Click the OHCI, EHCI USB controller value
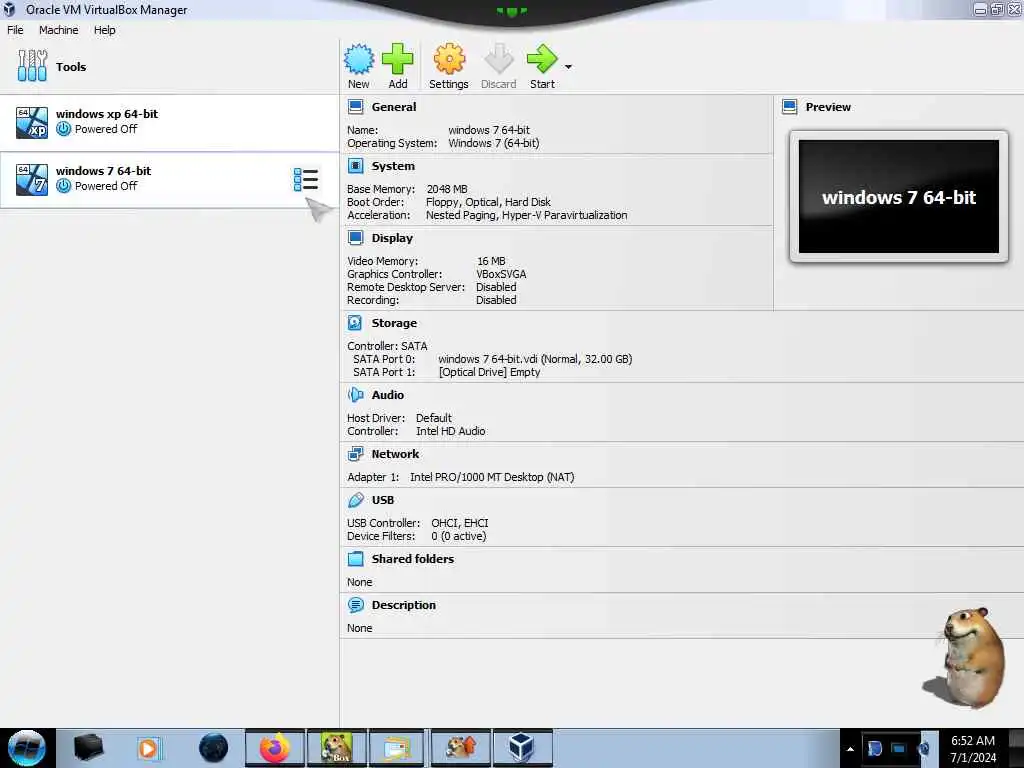Viewport: 1024px width, 768px height. coord(460,522)
